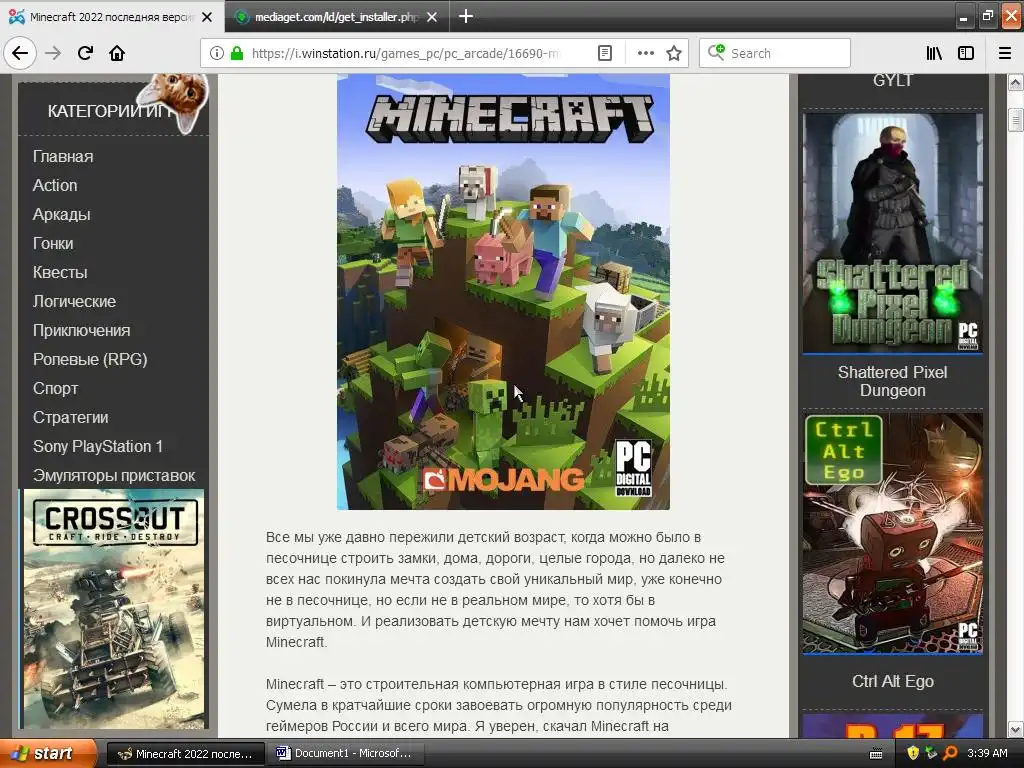Open the Аркады category
This screenshot has height=768, width=1024.
(x=61, y=214)
